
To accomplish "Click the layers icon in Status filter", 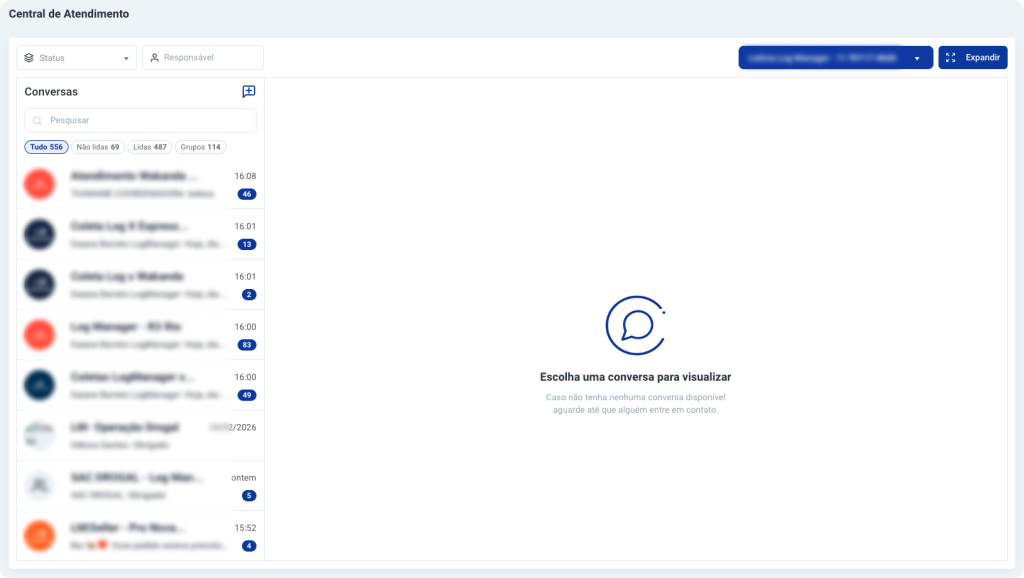I will coord(29,58).
